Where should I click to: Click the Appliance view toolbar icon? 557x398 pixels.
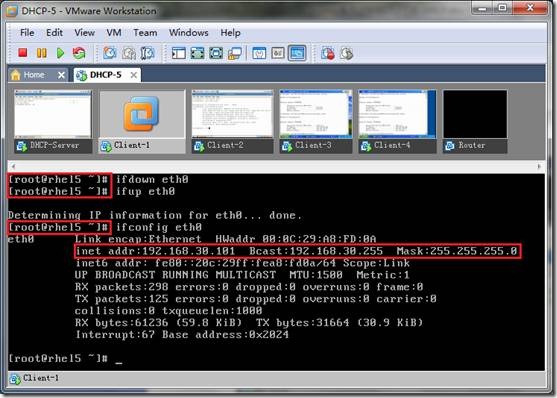(x=278, y=53)
